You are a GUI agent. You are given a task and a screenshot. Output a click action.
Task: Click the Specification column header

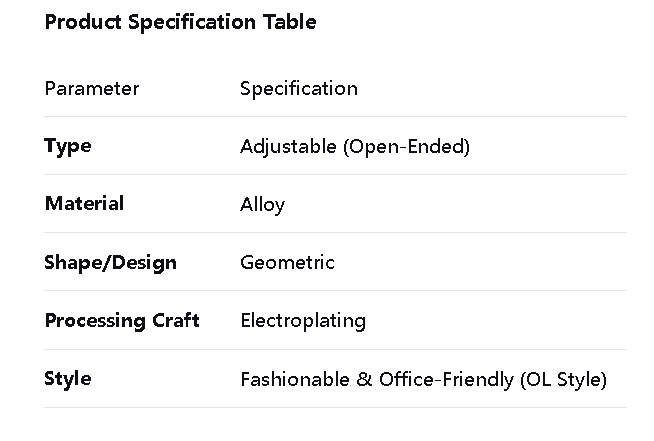coord(298,88)
